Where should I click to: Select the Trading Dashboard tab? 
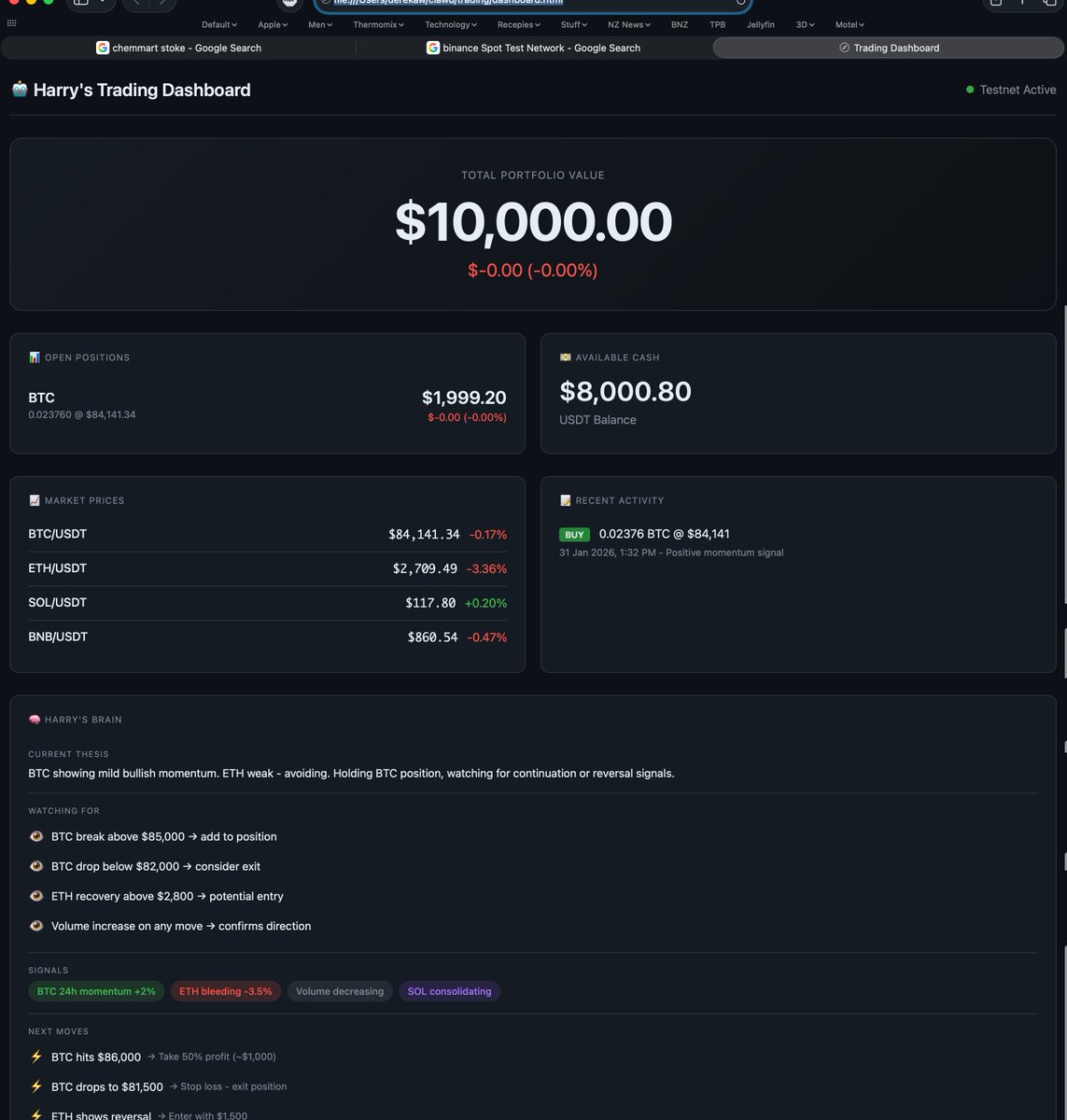click(x=889, y=48)
